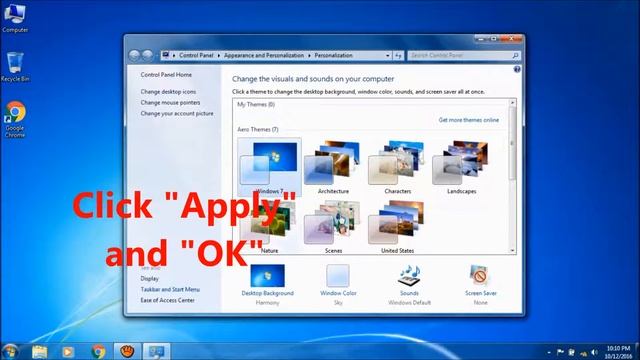Open Control Panel Home link

point(166,75)
